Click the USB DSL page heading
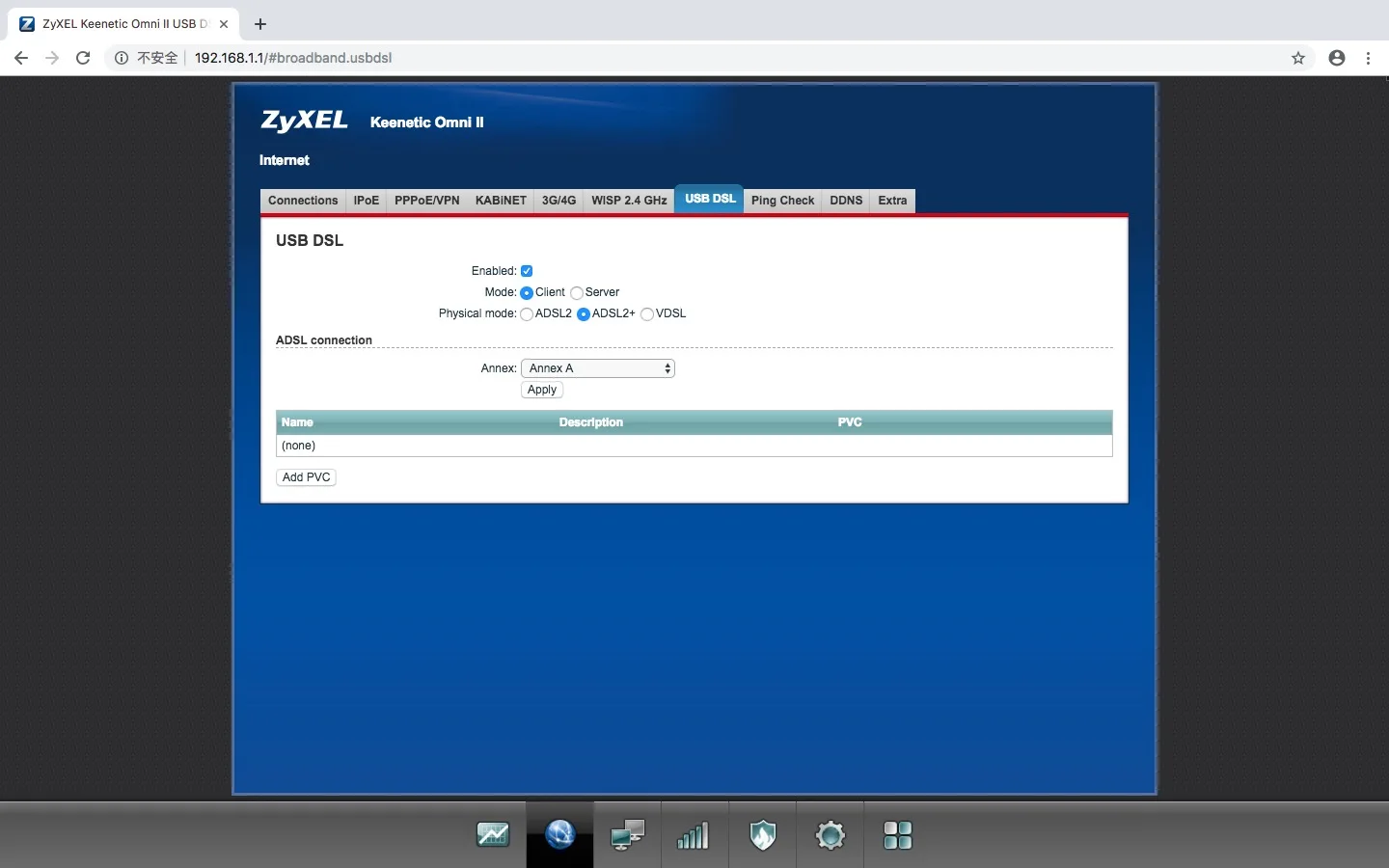Image resolution: width=1389 pixels, height=868 pixels. (x=310, y=240)
